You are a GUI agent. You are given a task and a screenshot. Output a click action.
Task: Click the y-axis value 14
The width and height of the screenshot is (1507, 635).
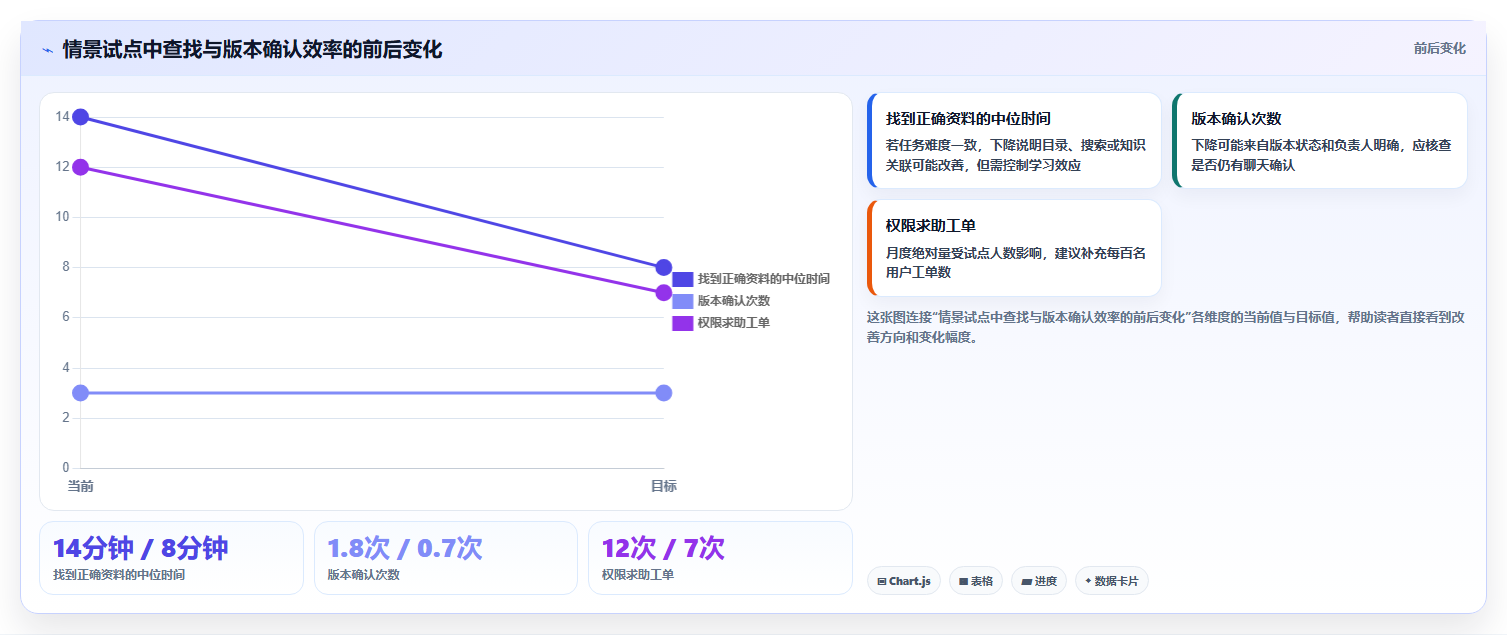click(62, 117)
